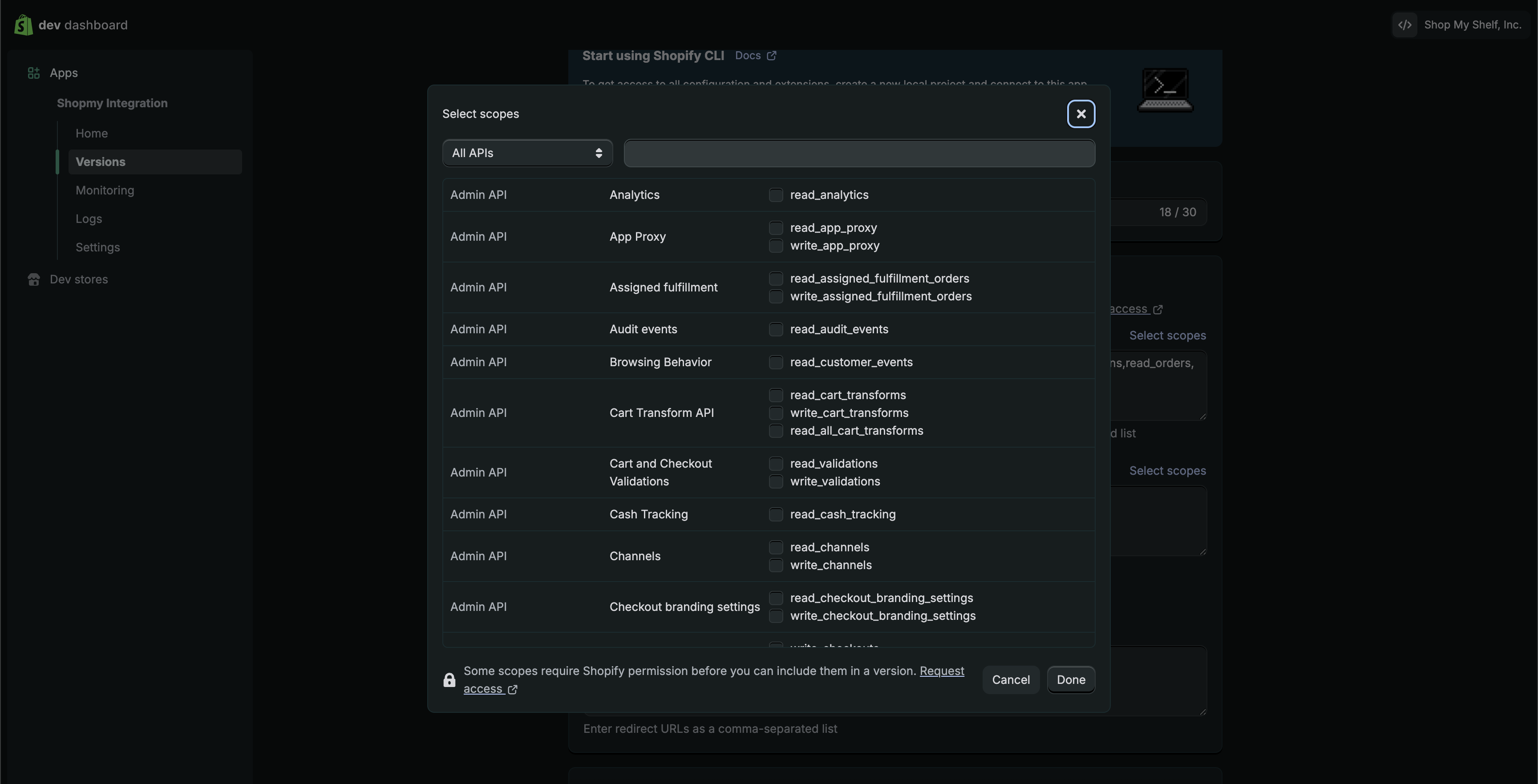1538x784 pixels.
Task: Check the write_app_proxy scope
Action: pyautogui.click(x=776, y=246)
